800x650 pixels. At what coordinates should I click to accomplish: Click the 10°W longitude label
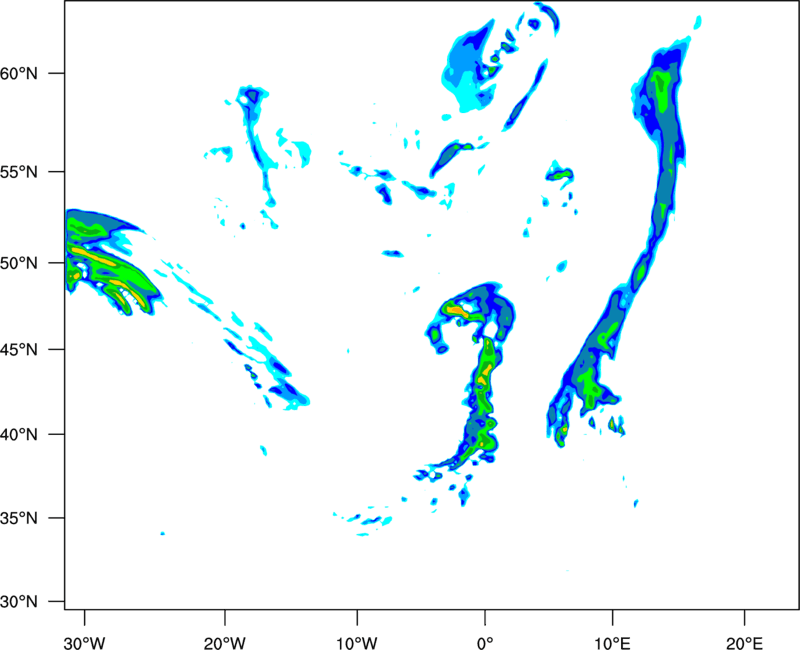click(357, 643)
